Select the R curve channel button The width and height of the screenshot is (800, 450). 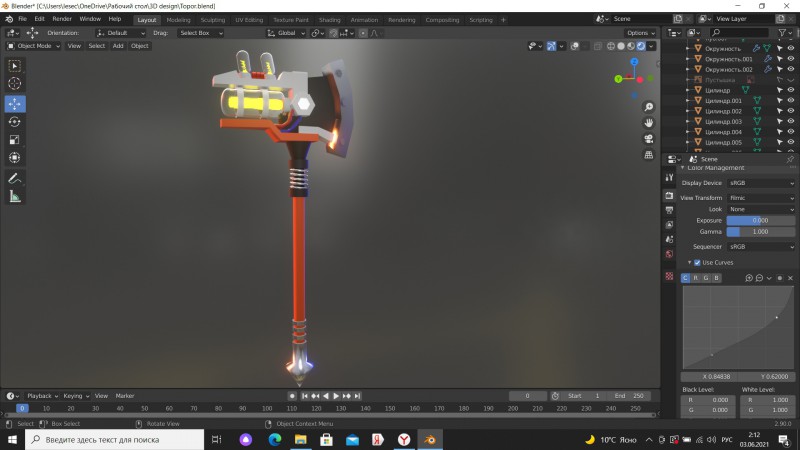695,278
